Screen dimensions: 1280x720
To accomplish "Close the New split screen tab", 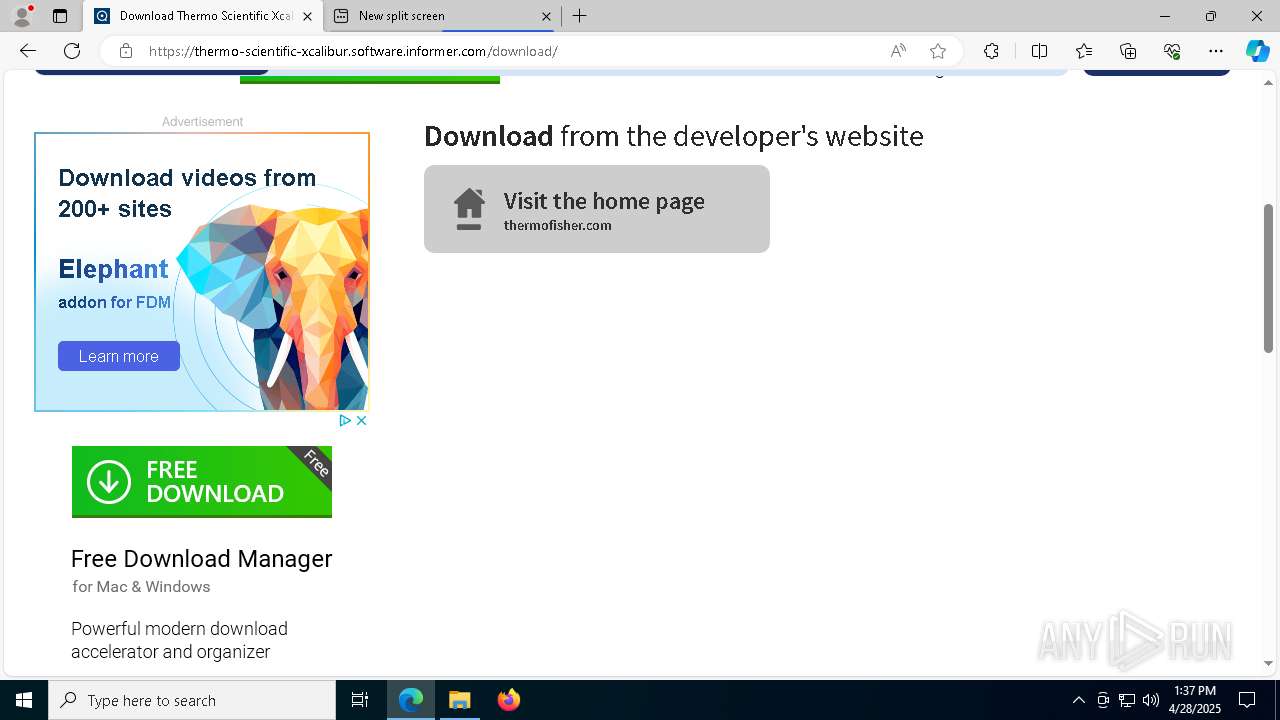I will point(546,16).
